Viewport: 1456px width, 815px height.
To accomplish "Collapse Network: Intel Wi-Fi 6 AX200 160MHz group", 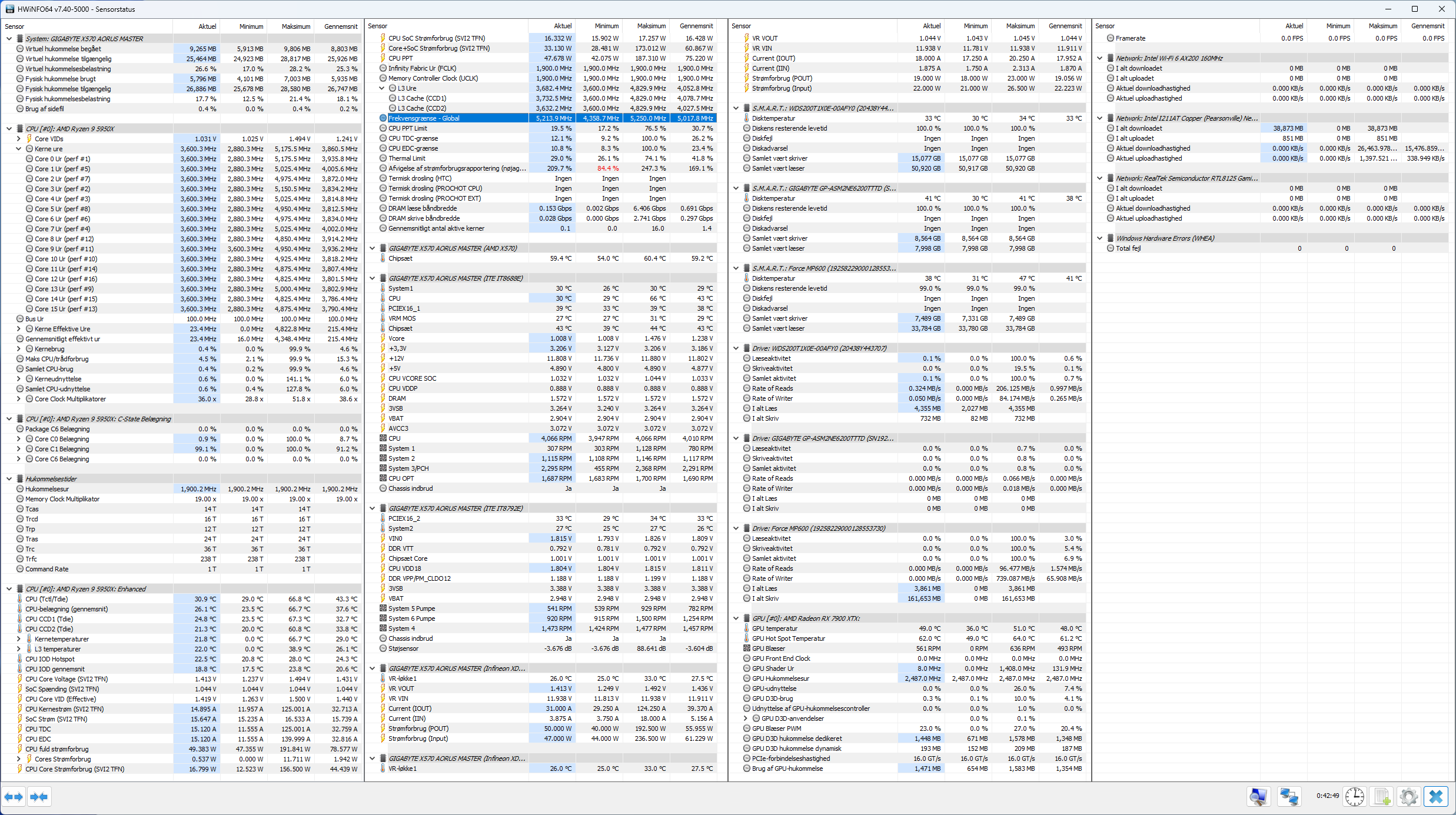I will (x=1099, y=58).
